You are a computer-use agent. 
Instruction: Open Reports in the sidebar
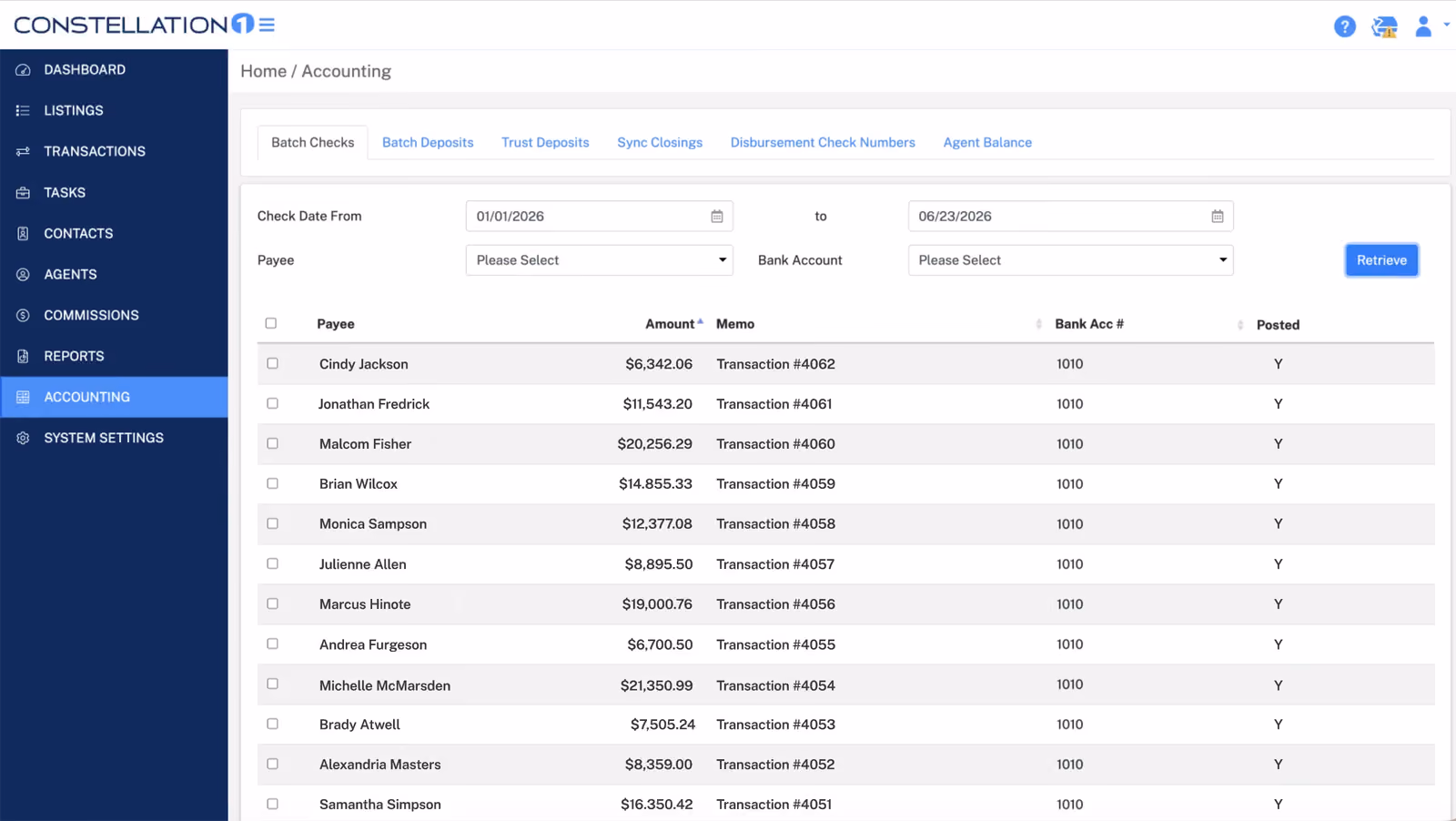[x=114, y=357]
